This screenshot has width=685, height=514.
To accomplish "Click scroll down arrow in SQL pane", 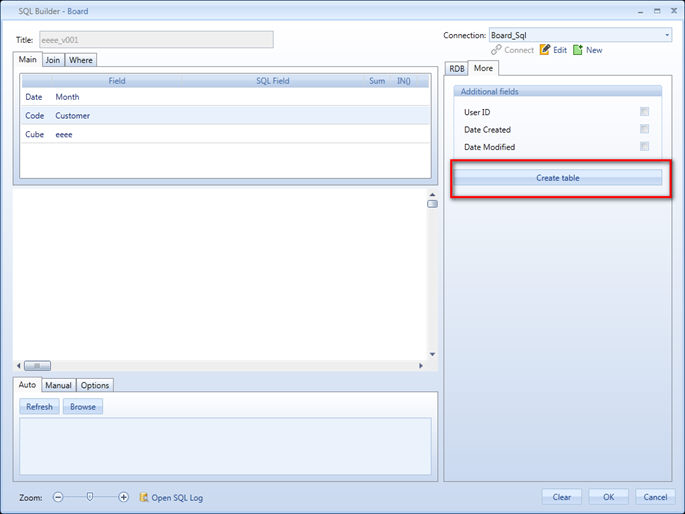I will (x=432, y=354).
